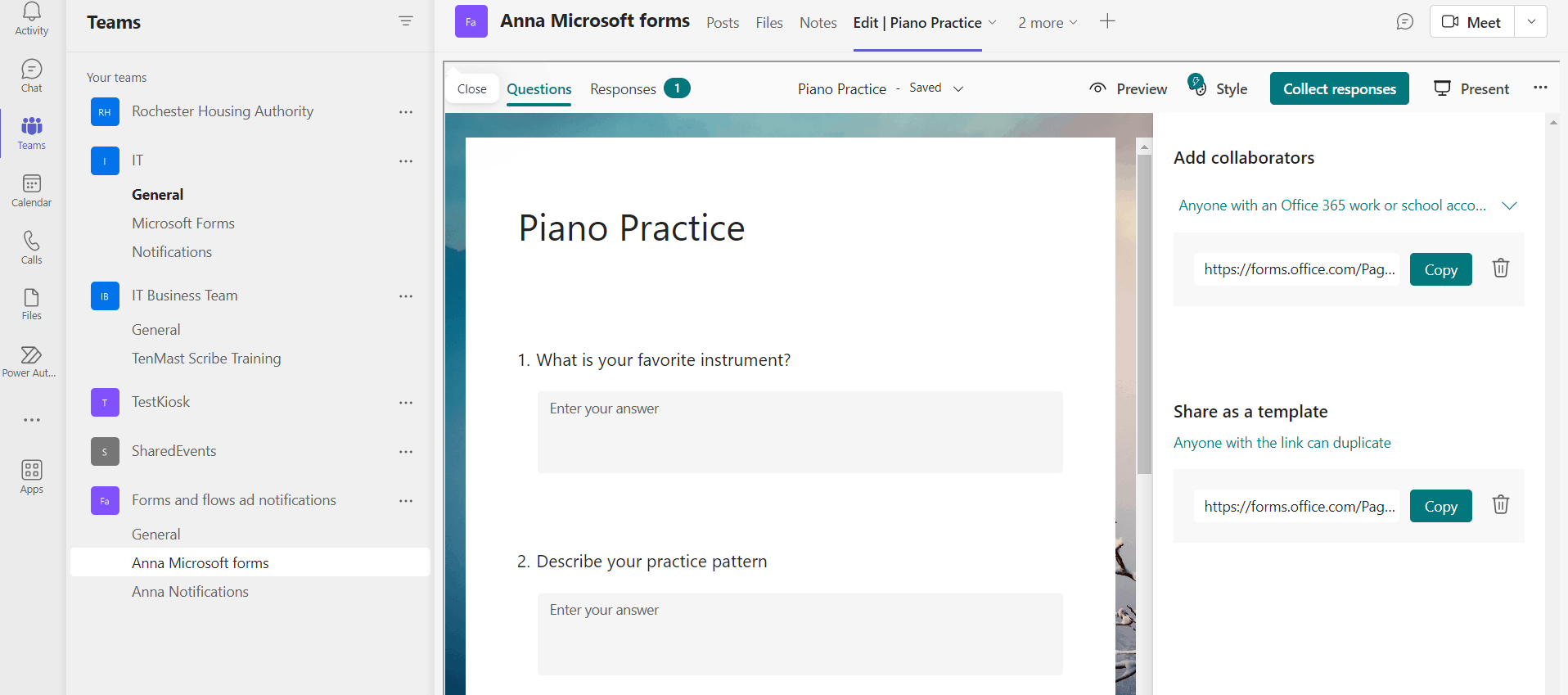Show more apps ellipsis in rail
Image resolution: width=1568 pixels, height=695 pixels.
click(32, 420)
